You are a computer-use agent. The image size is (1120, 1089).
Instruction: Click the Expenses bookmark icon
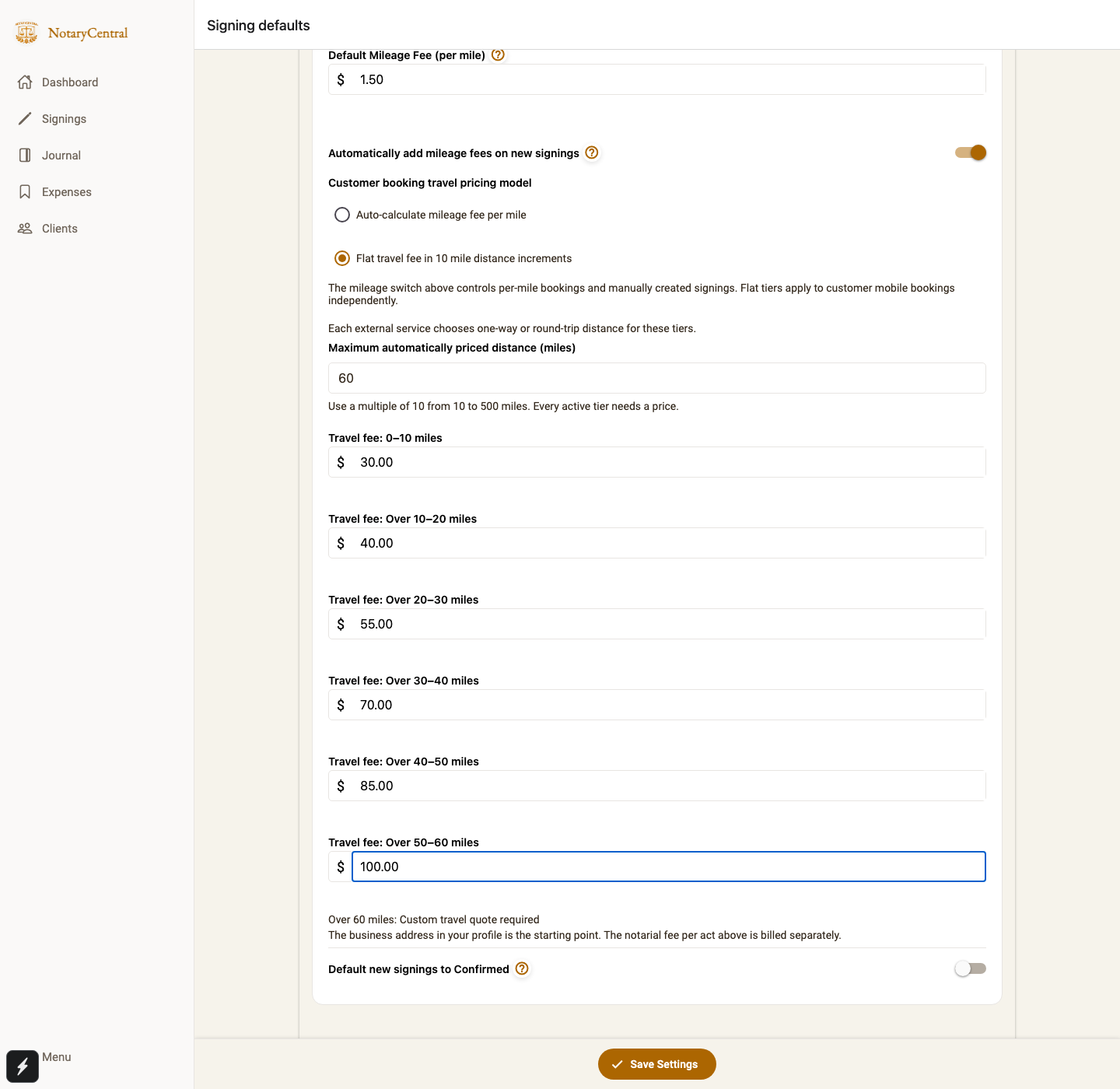[x=25, y=191]
